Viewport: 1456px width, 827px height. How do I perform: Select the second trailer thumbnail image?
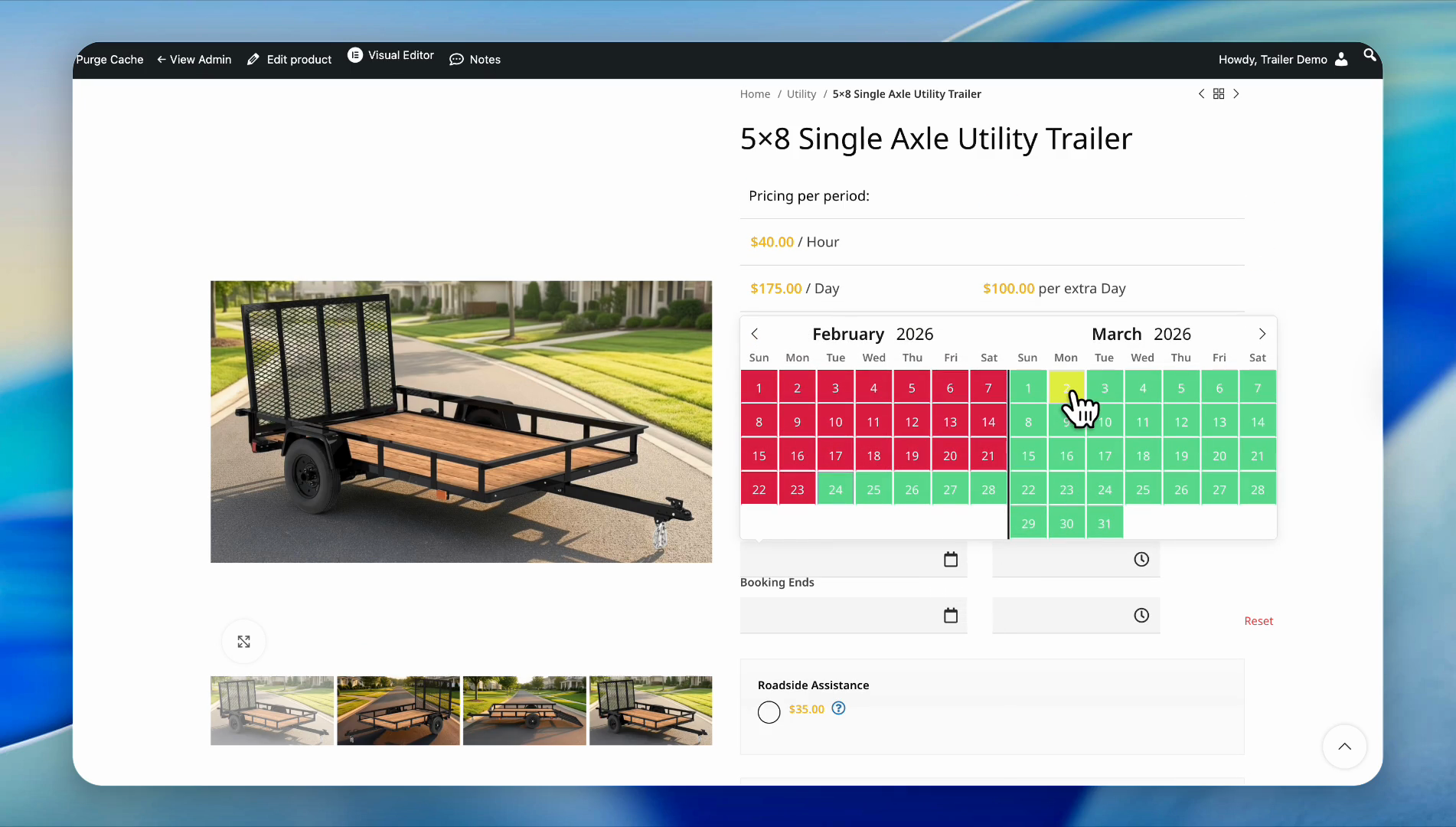(398, 711)
